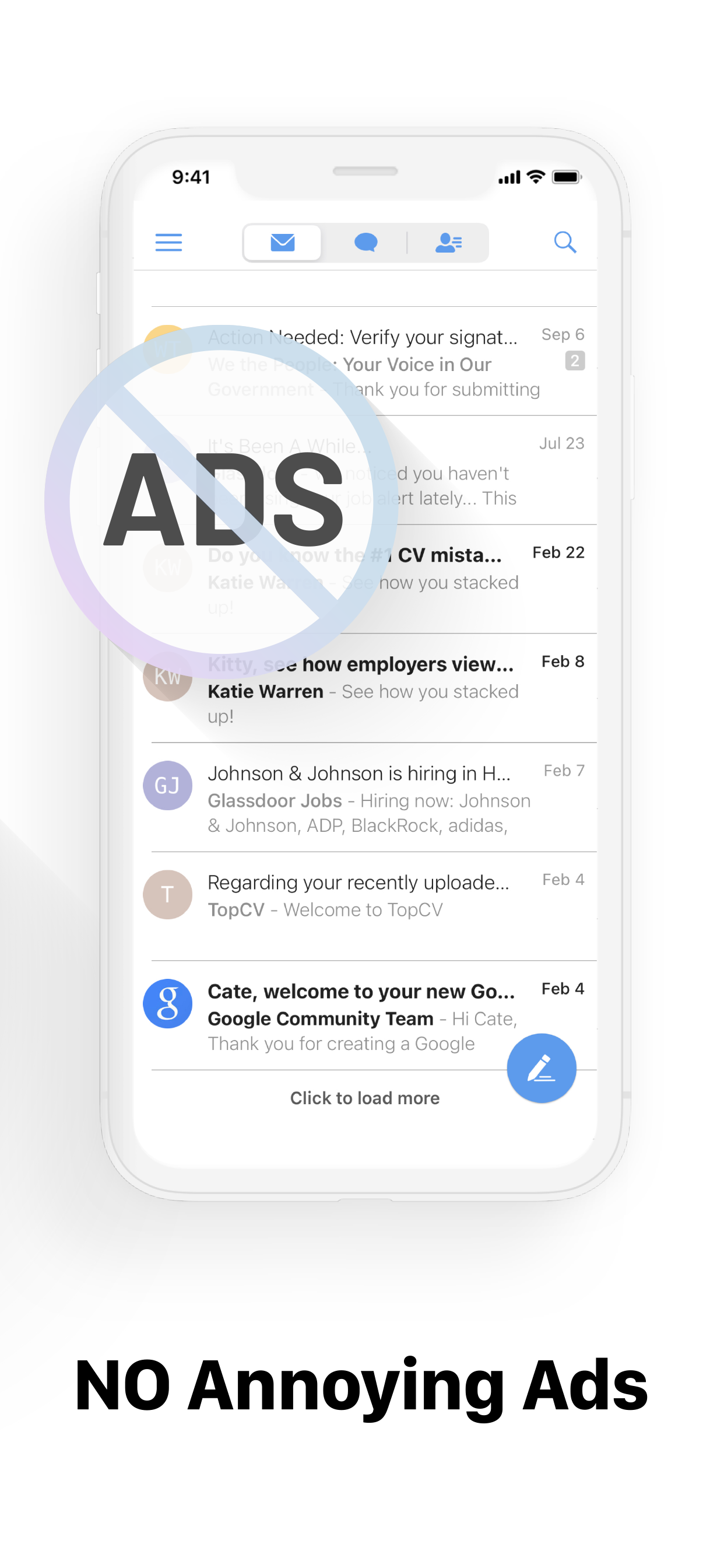This screenshot has width=724, height=1568.
Task: Tap 'Google Community Team' sender name
Action: coord(321,1019)
